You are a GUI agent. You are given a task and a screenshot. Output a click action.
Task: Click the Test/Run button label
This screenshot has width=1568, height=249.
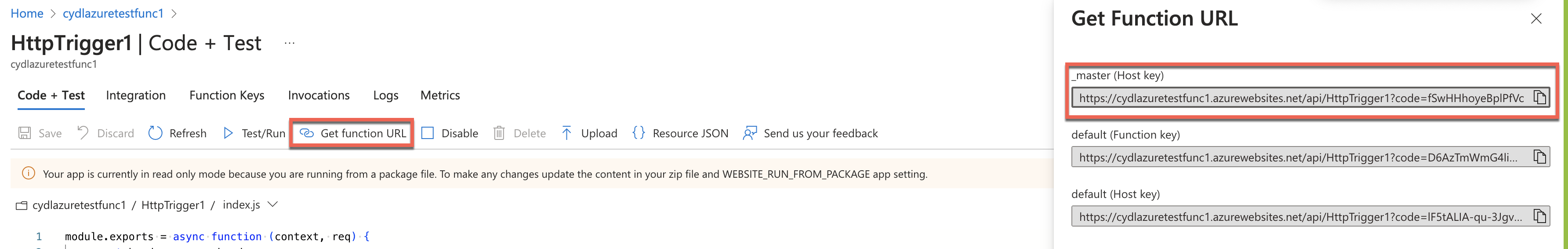pos(263,133)
